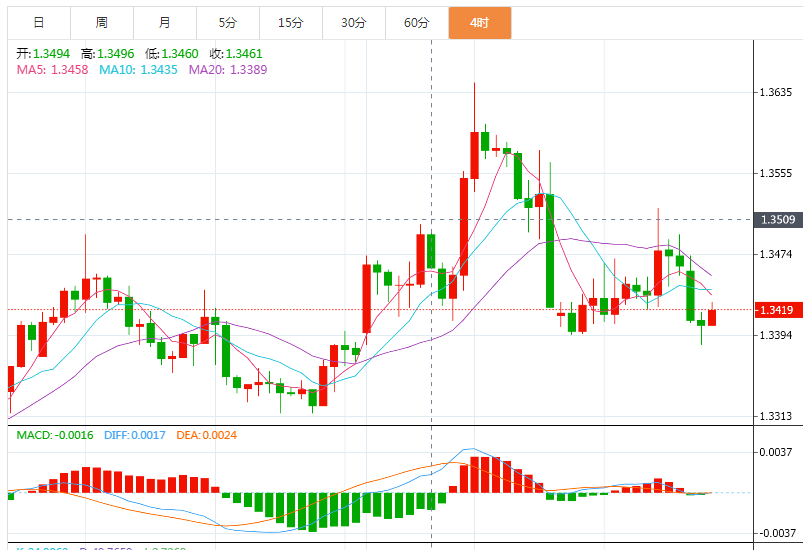Screen dimensions: 803x550
Task: Click the DEA: 0.0024 label
Action: 206,435
